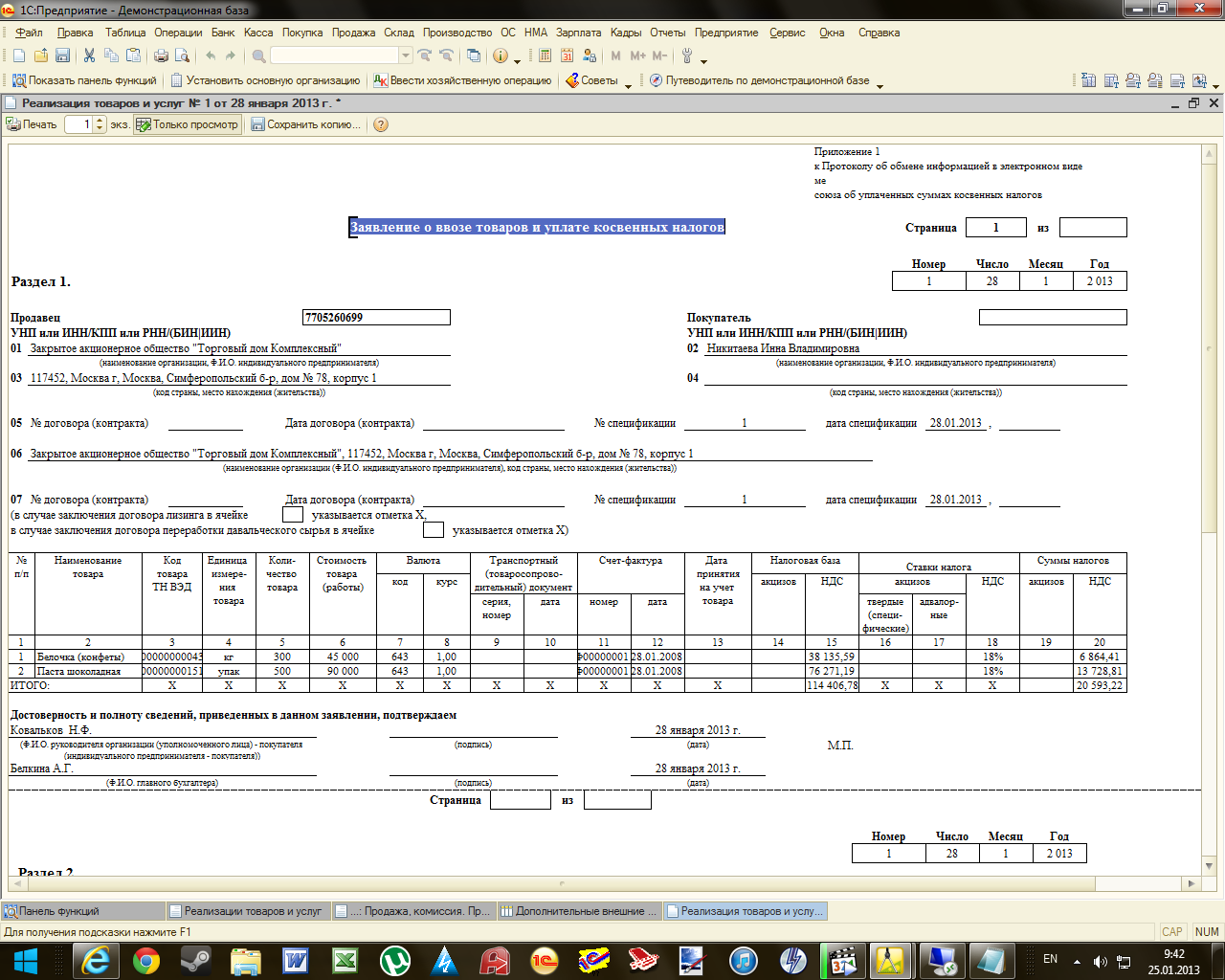Click the EN language indicator in tray

[1050, 959]
